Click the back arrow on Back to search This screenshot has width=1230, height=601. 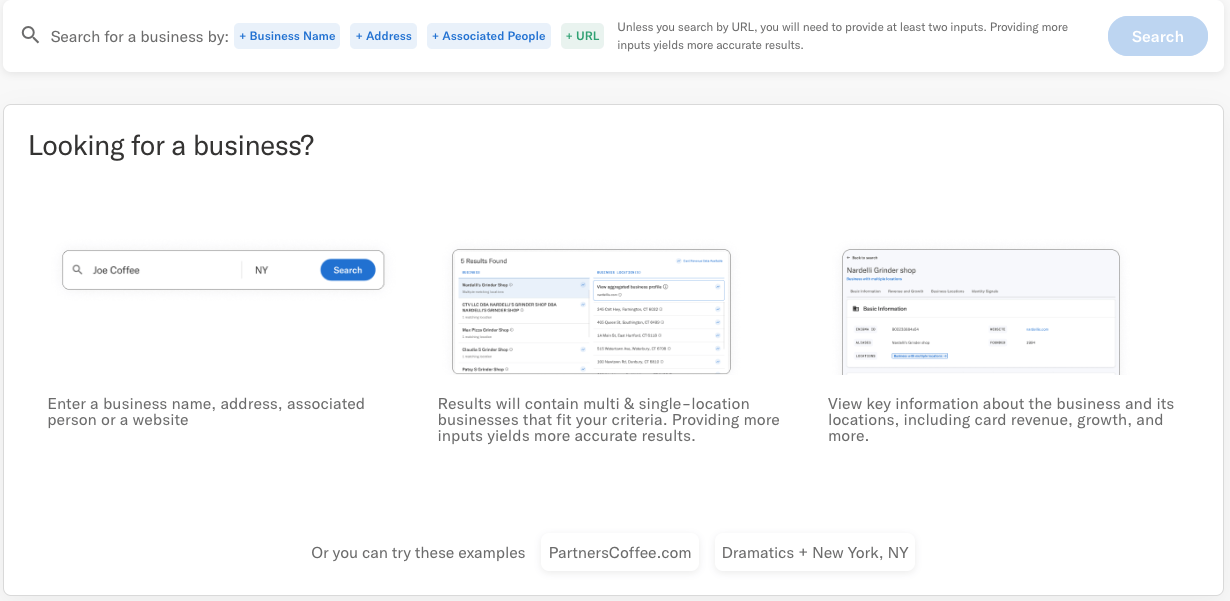(848, 257)
